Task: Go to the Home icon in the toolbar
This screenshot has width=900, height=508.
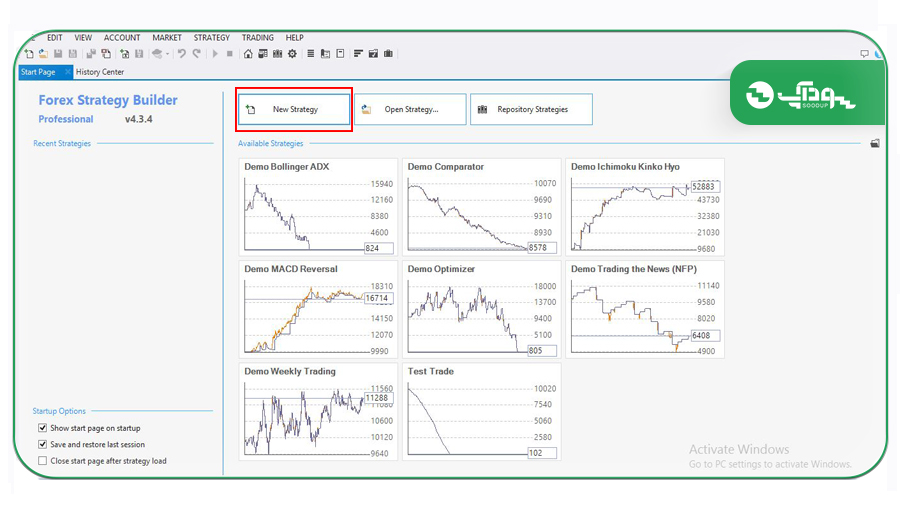Action: [x=248, y=54]
